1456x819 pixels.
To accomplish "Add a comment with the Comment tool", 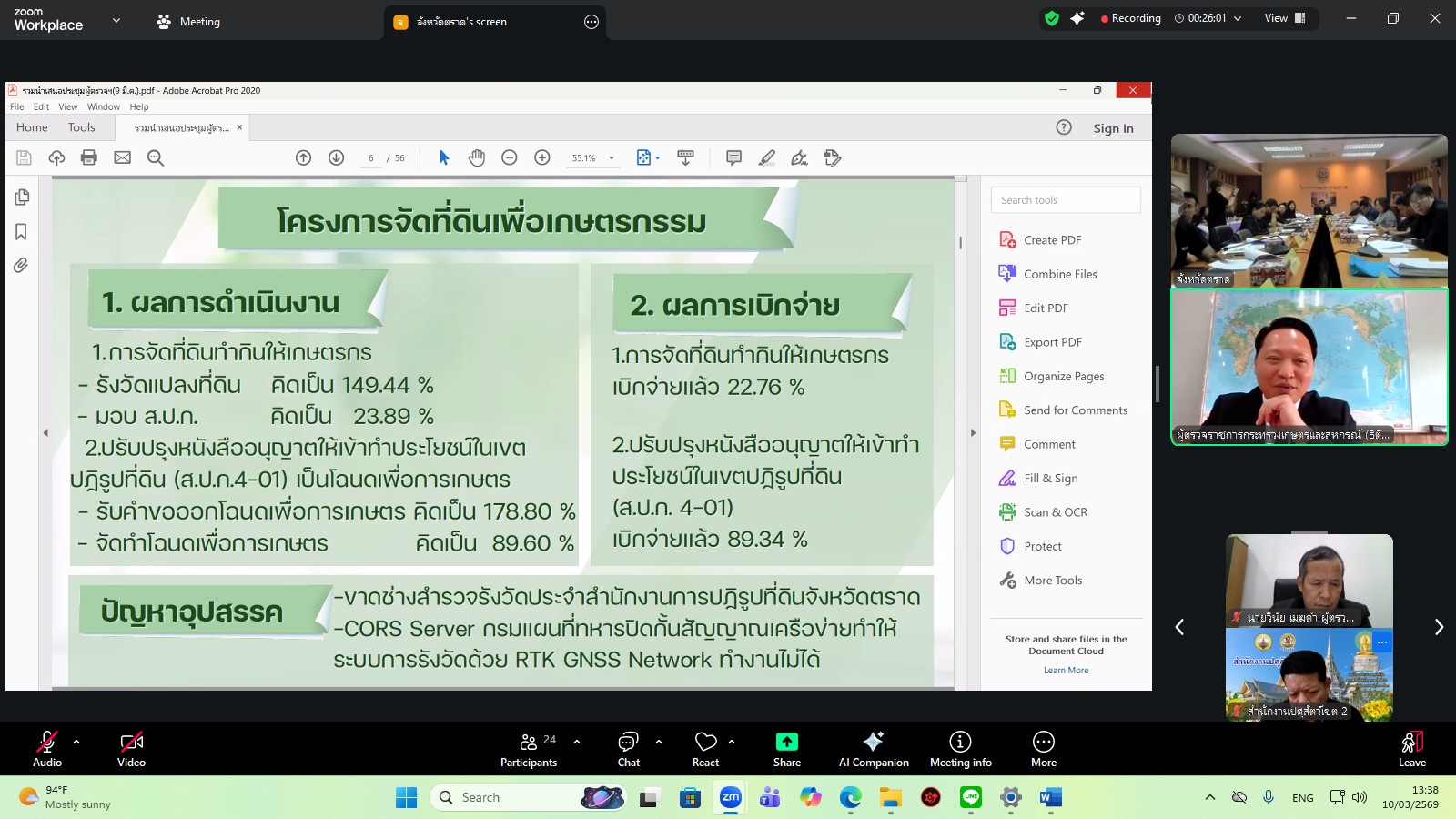I will [1048, 444].
